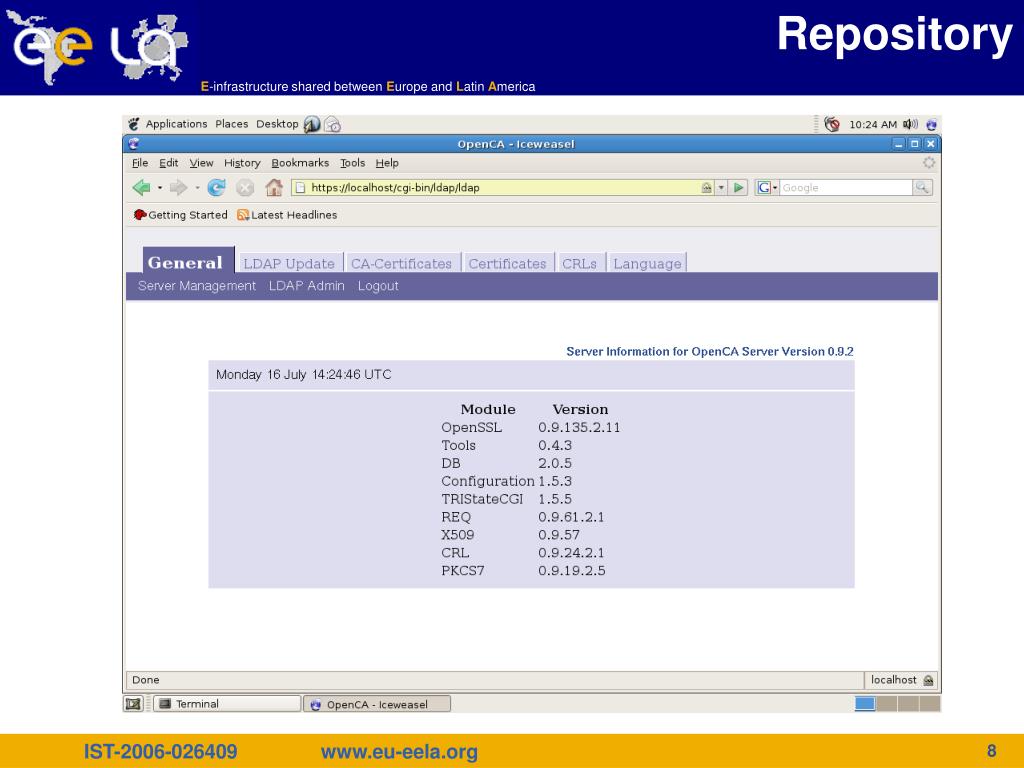The height and width of the screenshot is (768, 1024).
Task: Click the PKCS7 module name
Action: click(462, 571)
